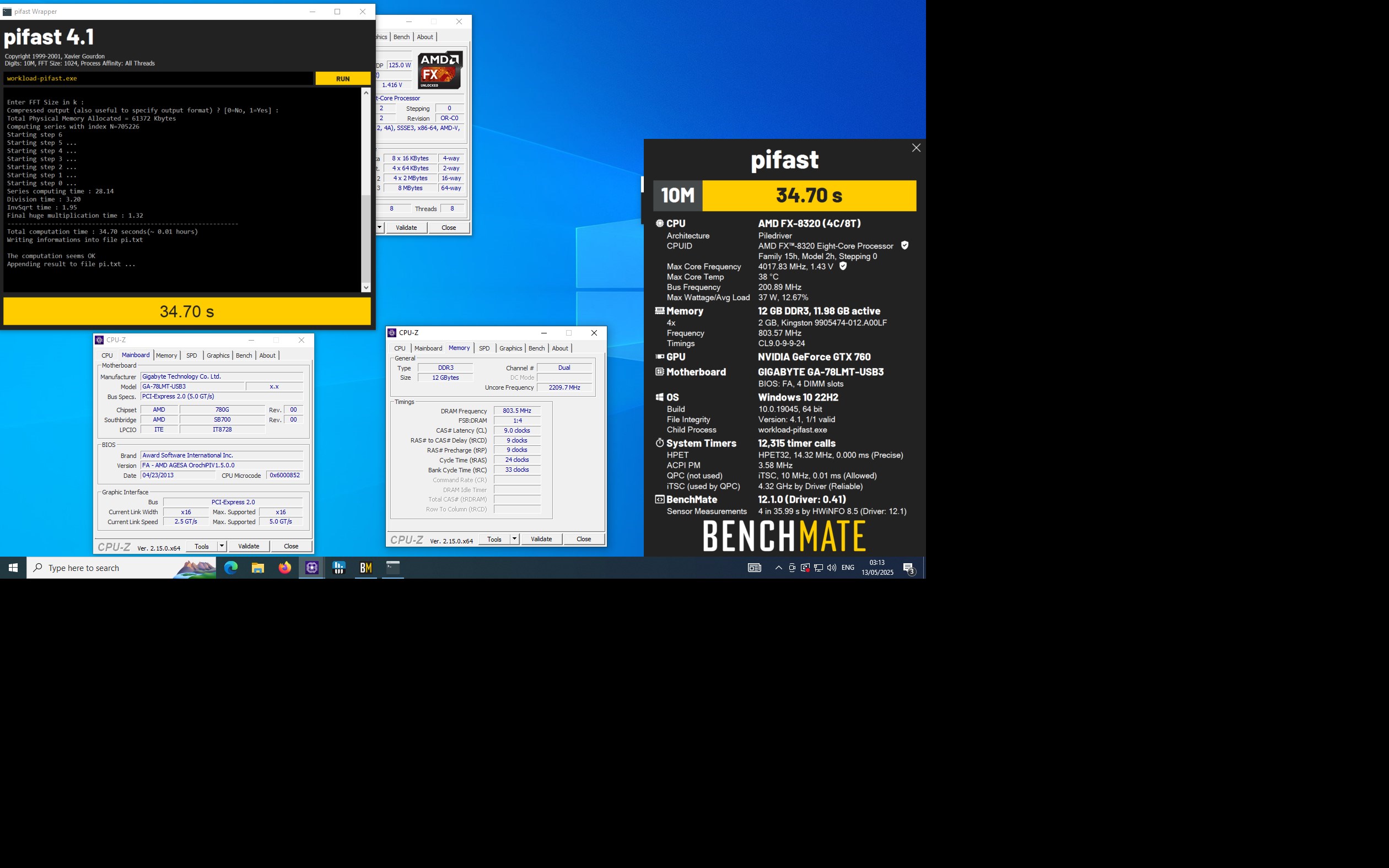Click the CPU-Z title icon of the Mainboard window

tap(99, 340)
